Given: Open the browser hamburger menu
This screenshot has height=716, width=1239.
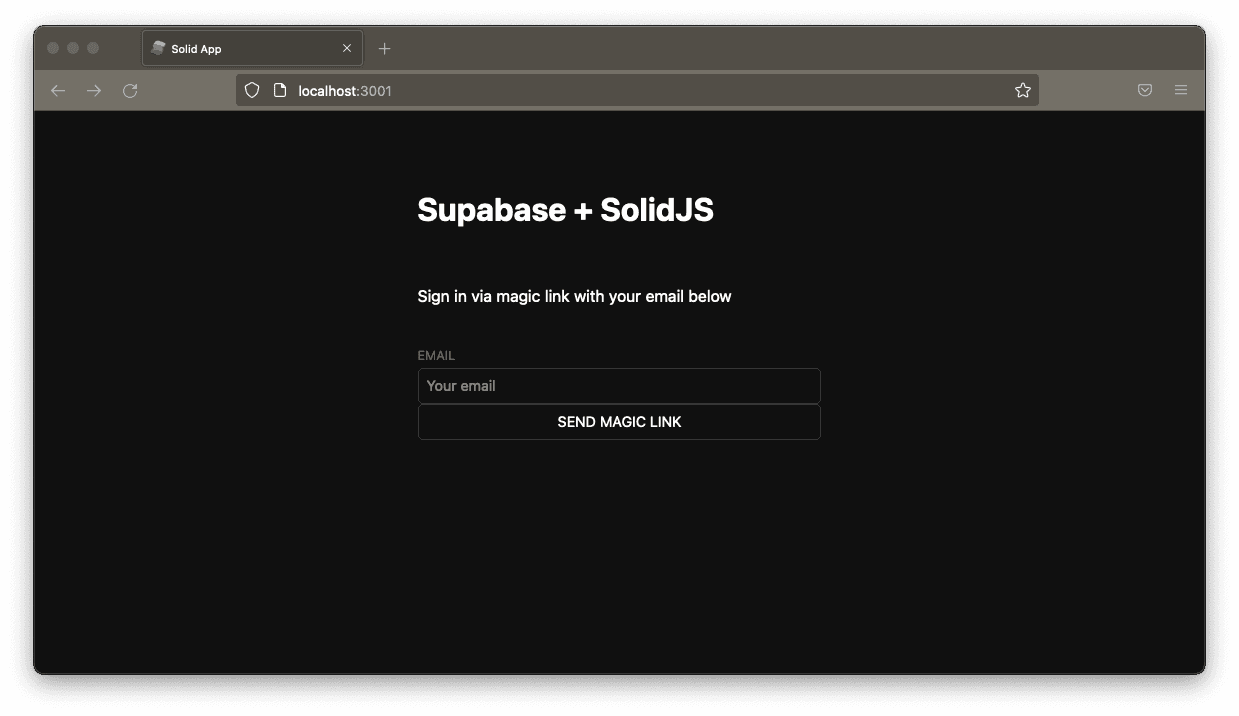Looking at the screenshot, I should coord(1181,90).
